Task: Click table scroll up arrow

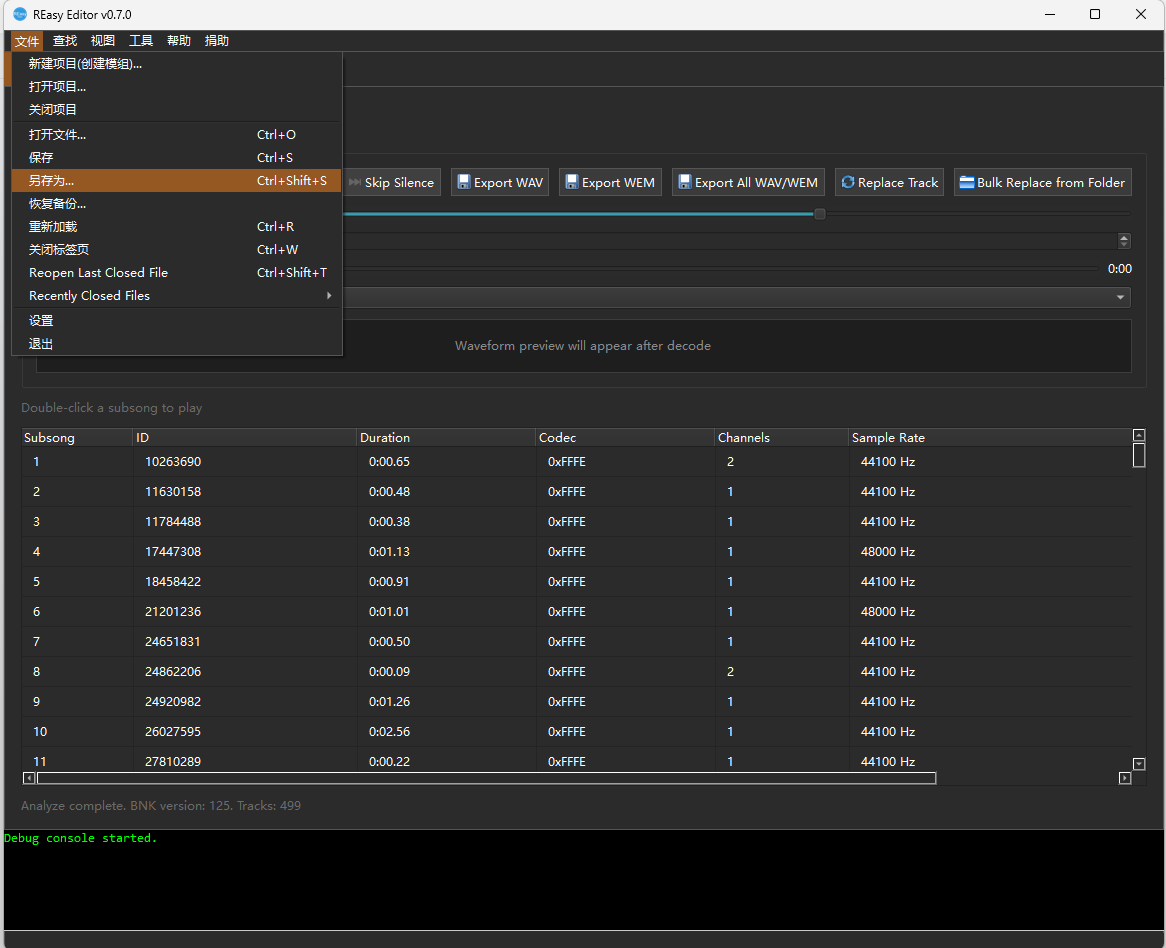Action: coord(1138,435)
